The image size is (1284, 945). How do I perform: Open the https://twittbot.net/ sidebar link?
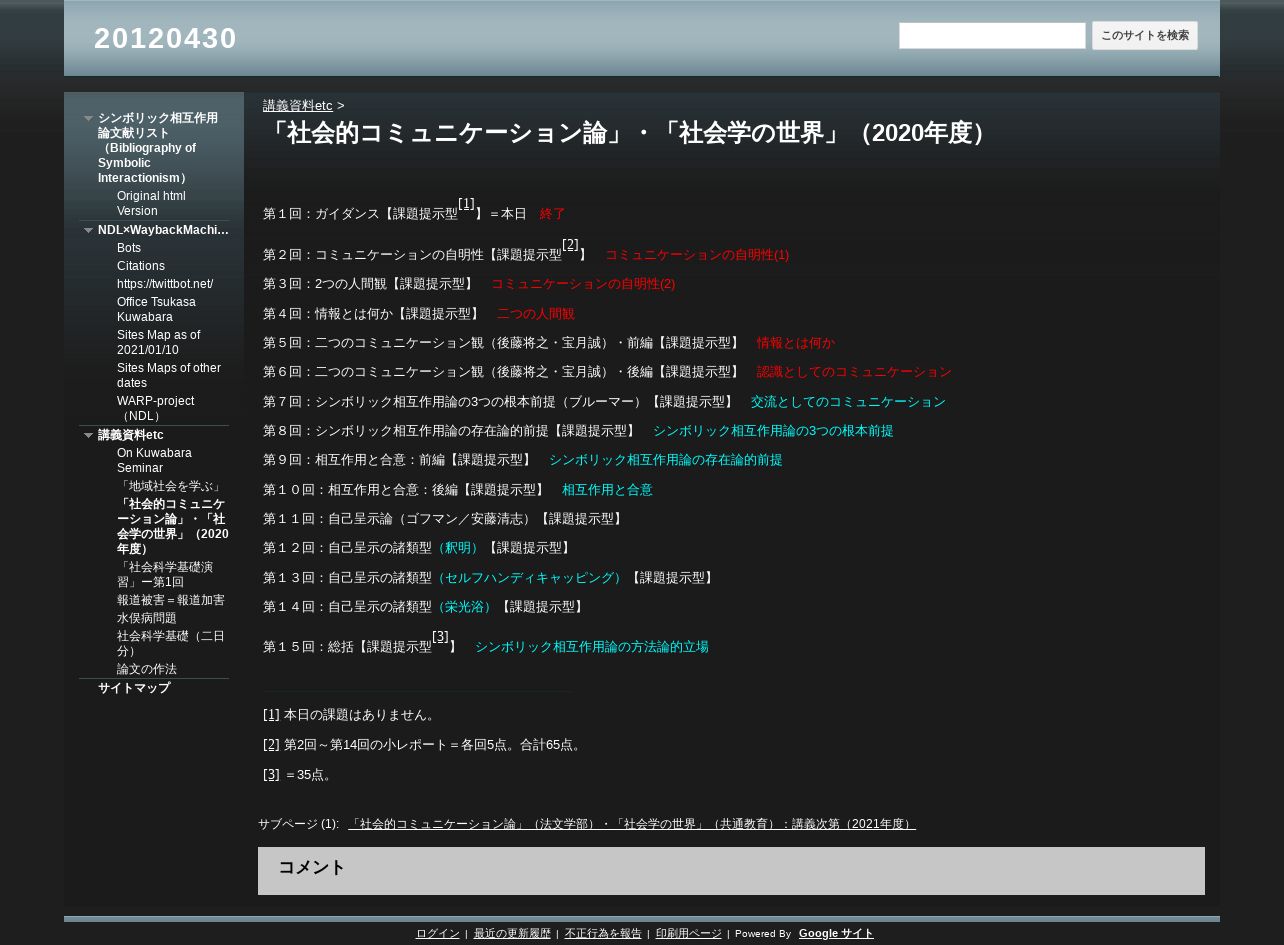click(x=165, y=284)
